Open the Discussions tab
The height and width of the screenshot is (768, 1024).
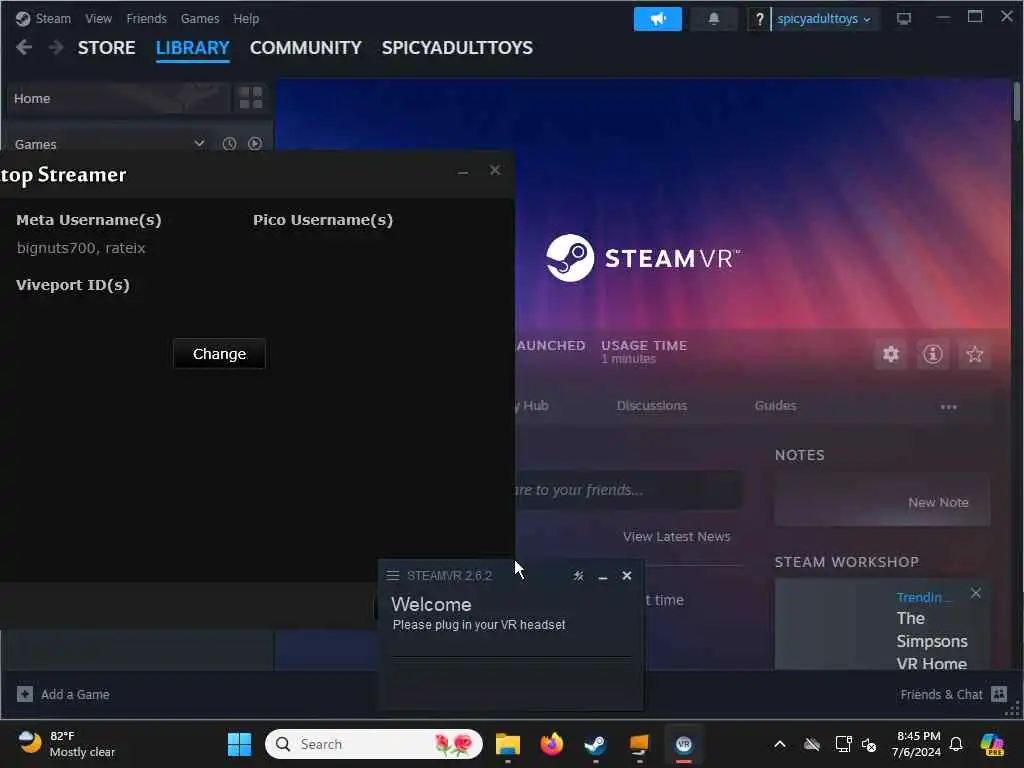click(652, 406)
